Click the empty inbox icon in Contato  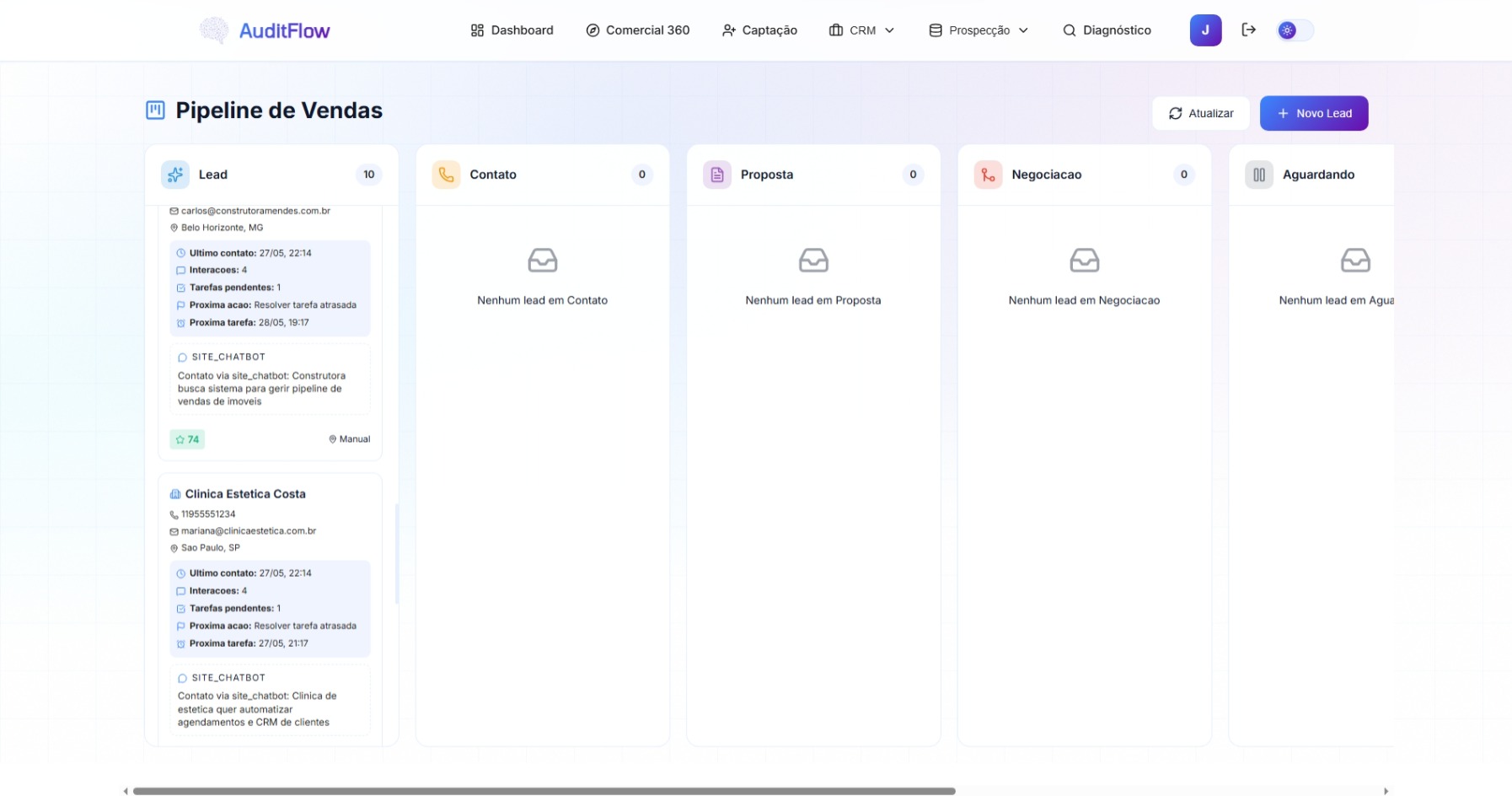(543, 261)
